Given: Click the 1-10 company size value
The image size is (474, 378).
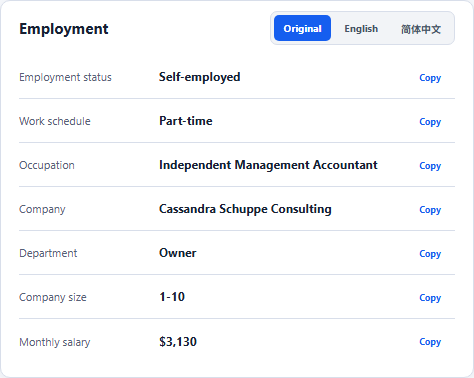Looking at the screenshot, I should [x=172, y=297].
